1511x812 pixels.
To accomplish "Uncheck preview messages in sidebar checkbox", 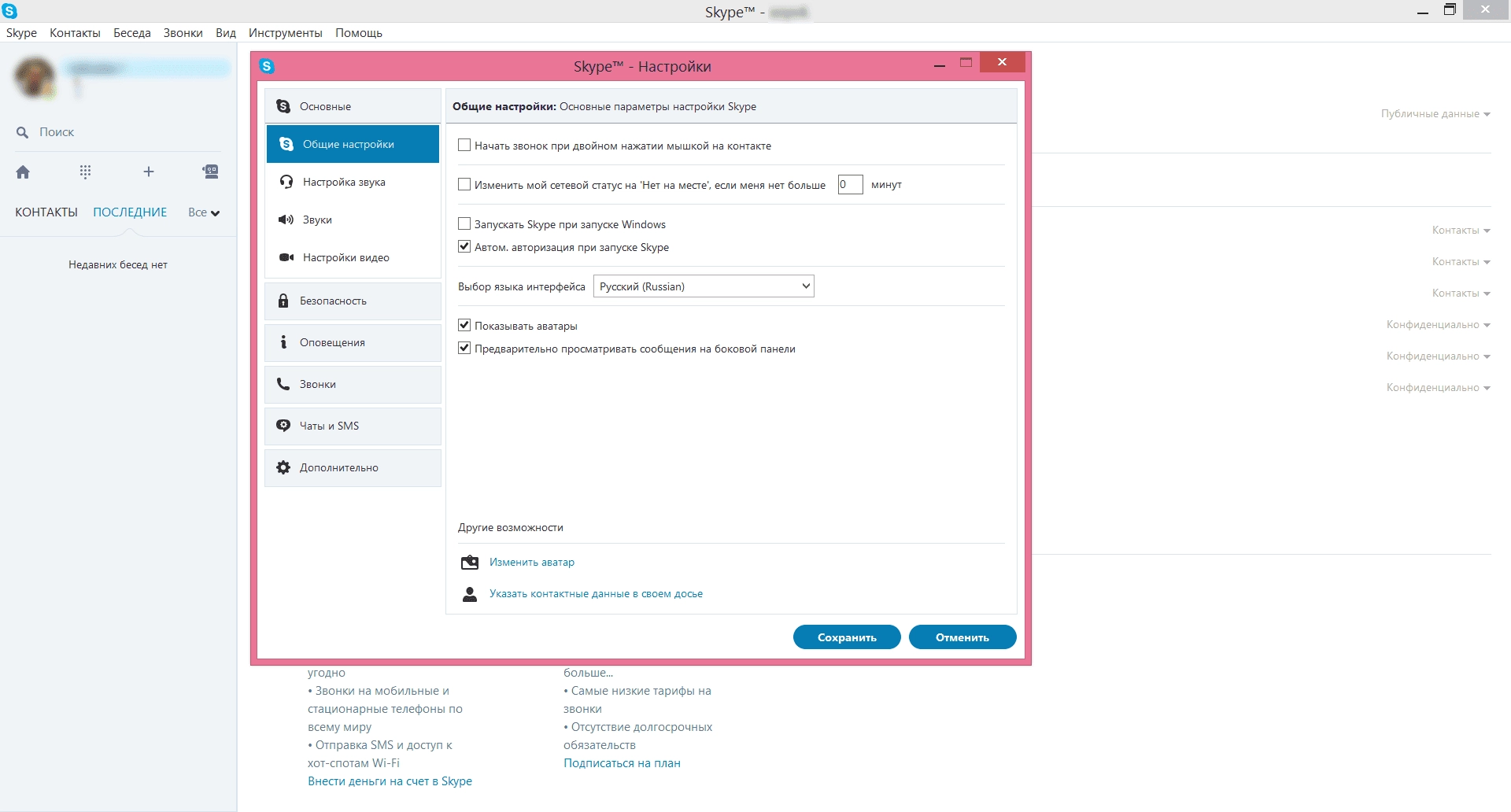I will [x=464, y=349].
